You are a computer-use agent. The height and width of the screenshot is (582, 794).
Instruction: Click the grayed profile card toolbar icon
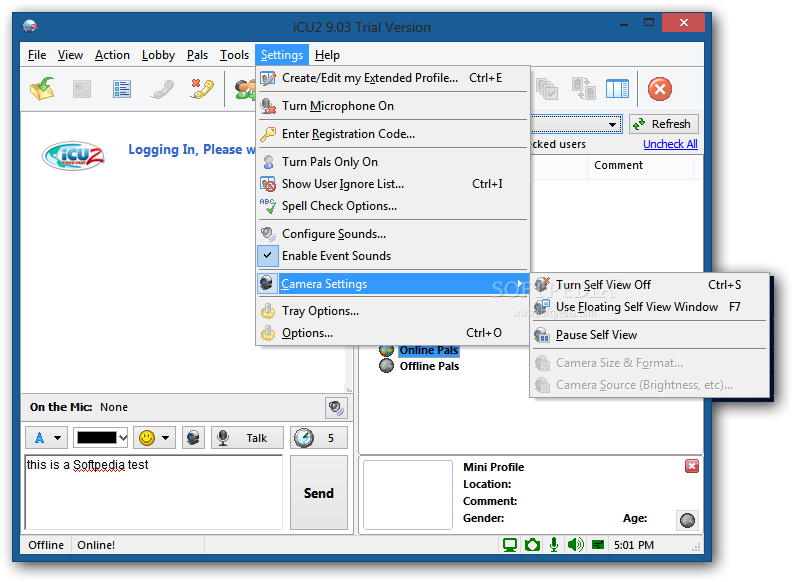[x=82, y=89]
